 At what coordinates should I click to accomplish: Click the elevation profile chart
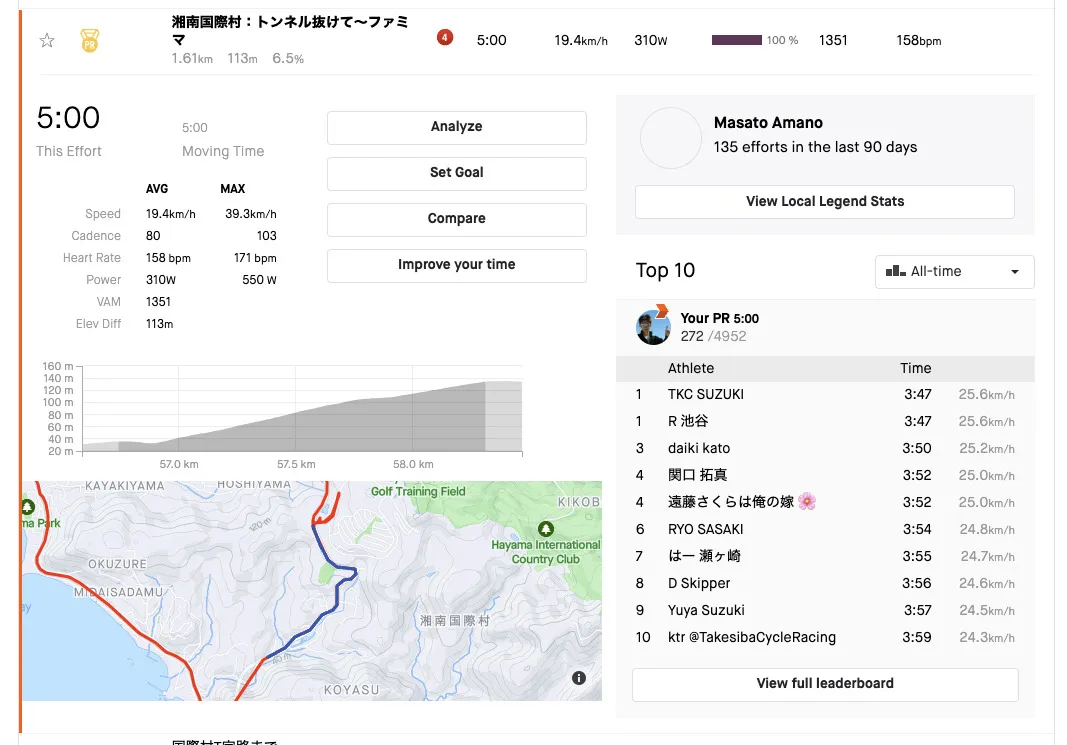(300, 410)
